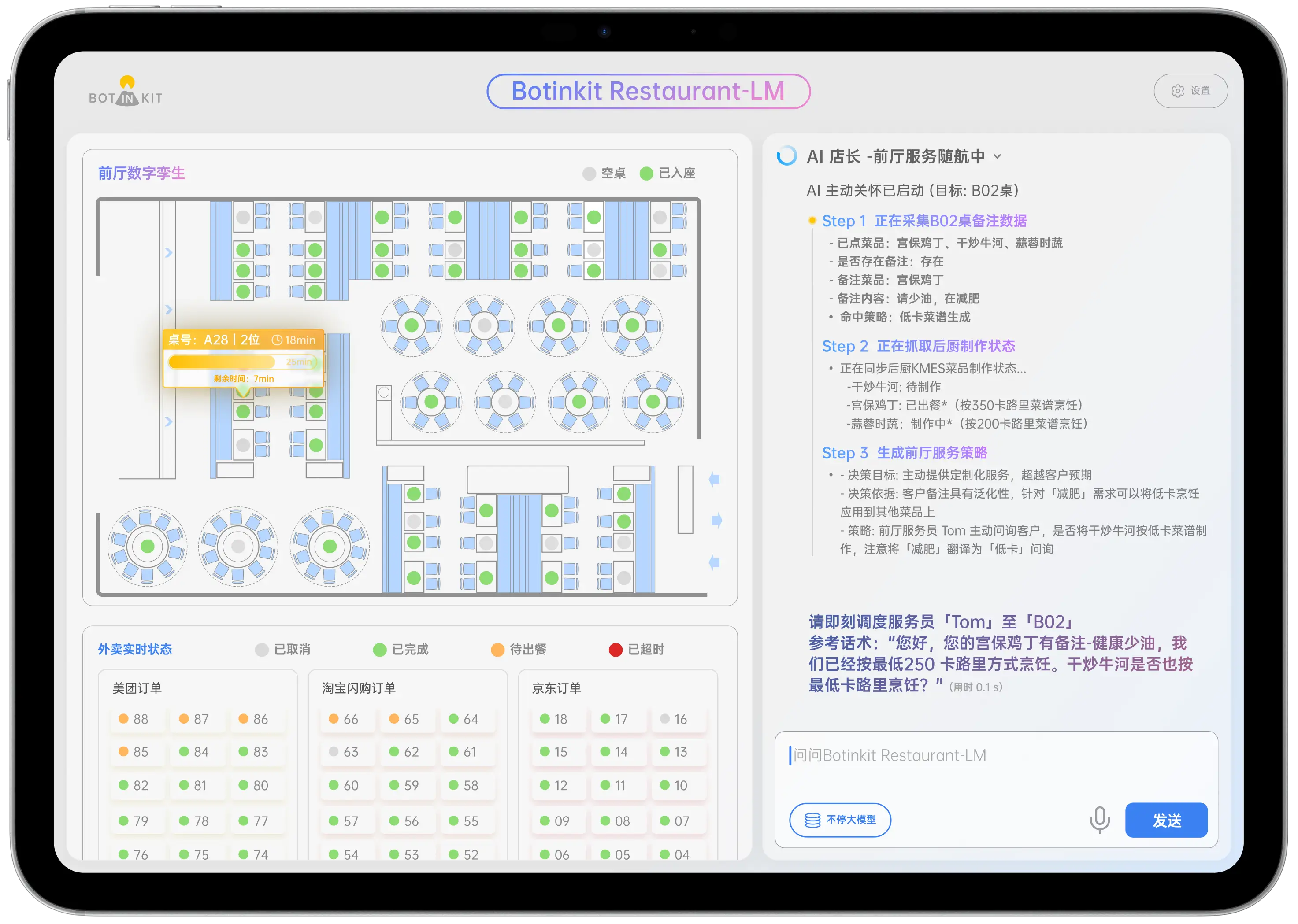Open Taobao order 56
This screenshot has width=1298, height=924.
pyautogui.click(x=408, y=821)
